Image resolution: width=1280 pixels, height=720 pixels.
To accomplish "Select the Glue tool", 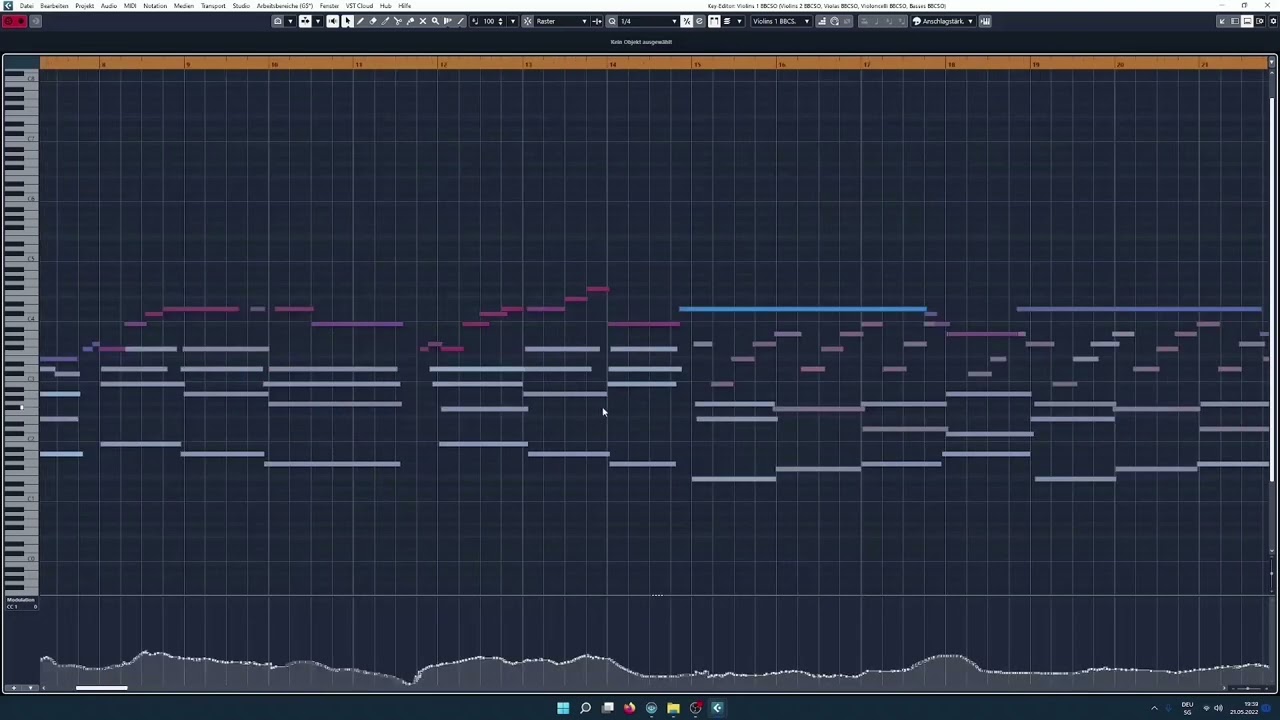I will [x=410, y=21].
